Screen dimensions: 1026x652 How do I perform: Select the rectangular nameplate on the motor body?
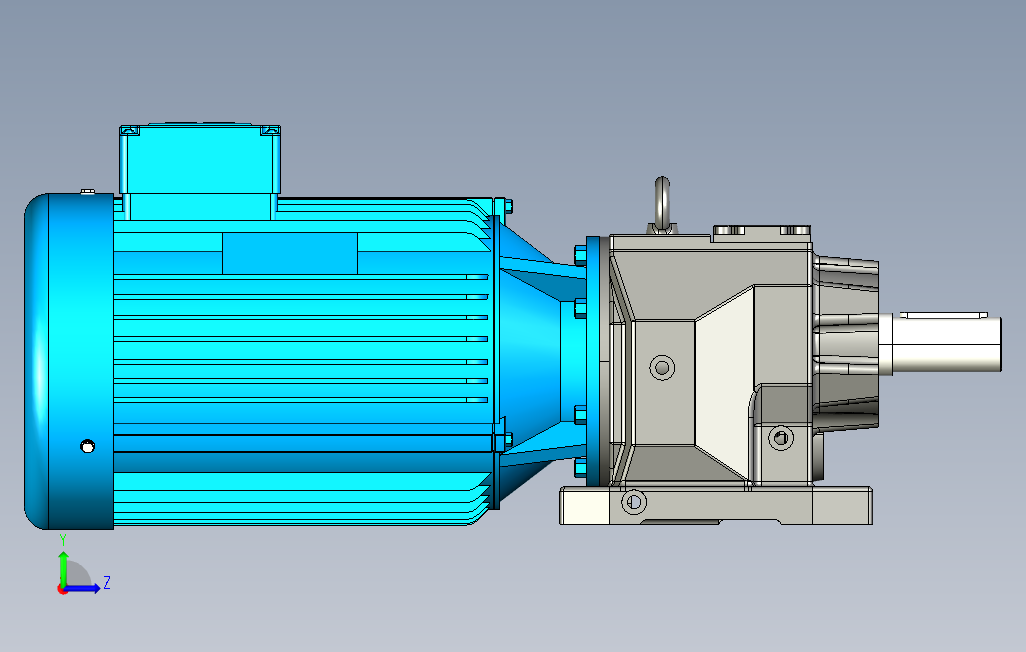pos(290,253)
